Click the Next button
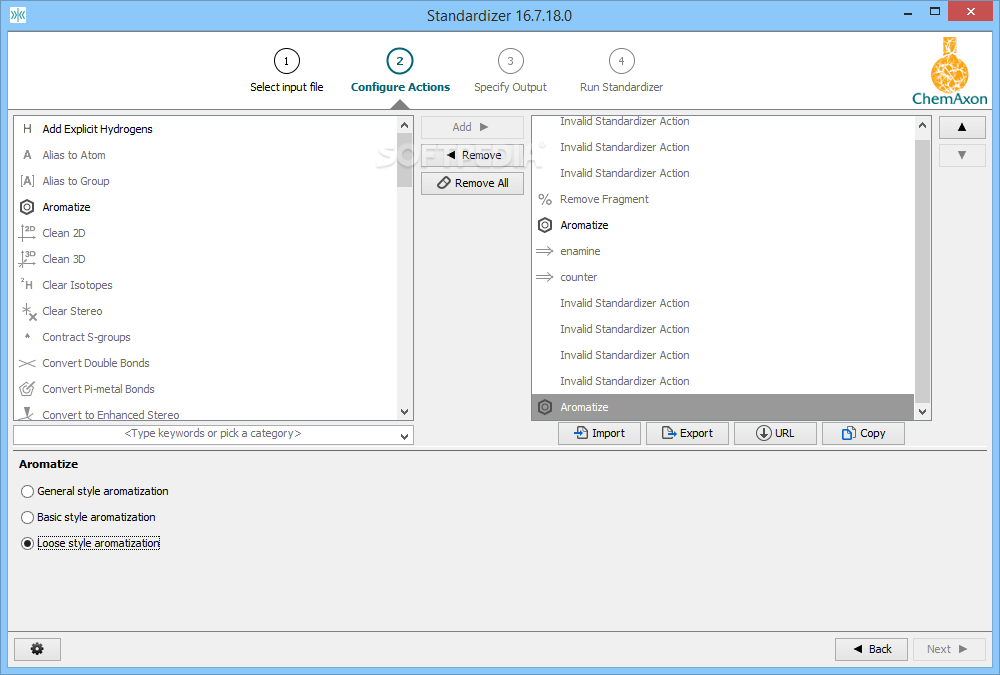The image size is (1000, 675). coord(949,649)
